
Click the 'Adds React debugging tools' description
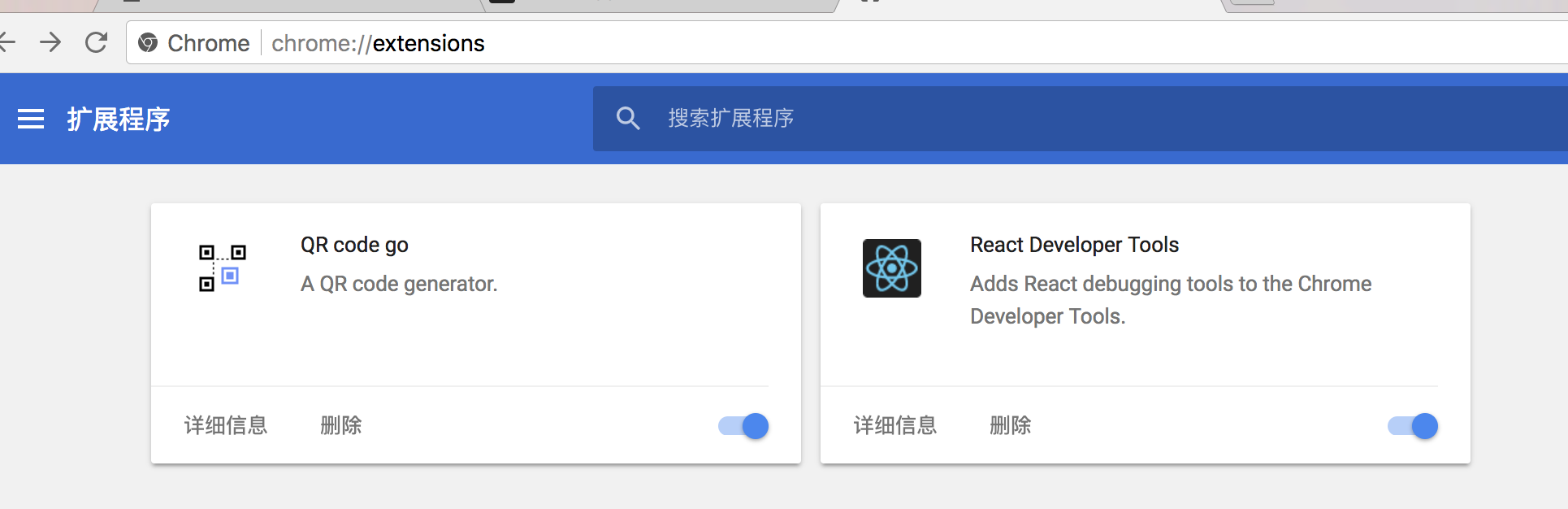(1171, 300)
